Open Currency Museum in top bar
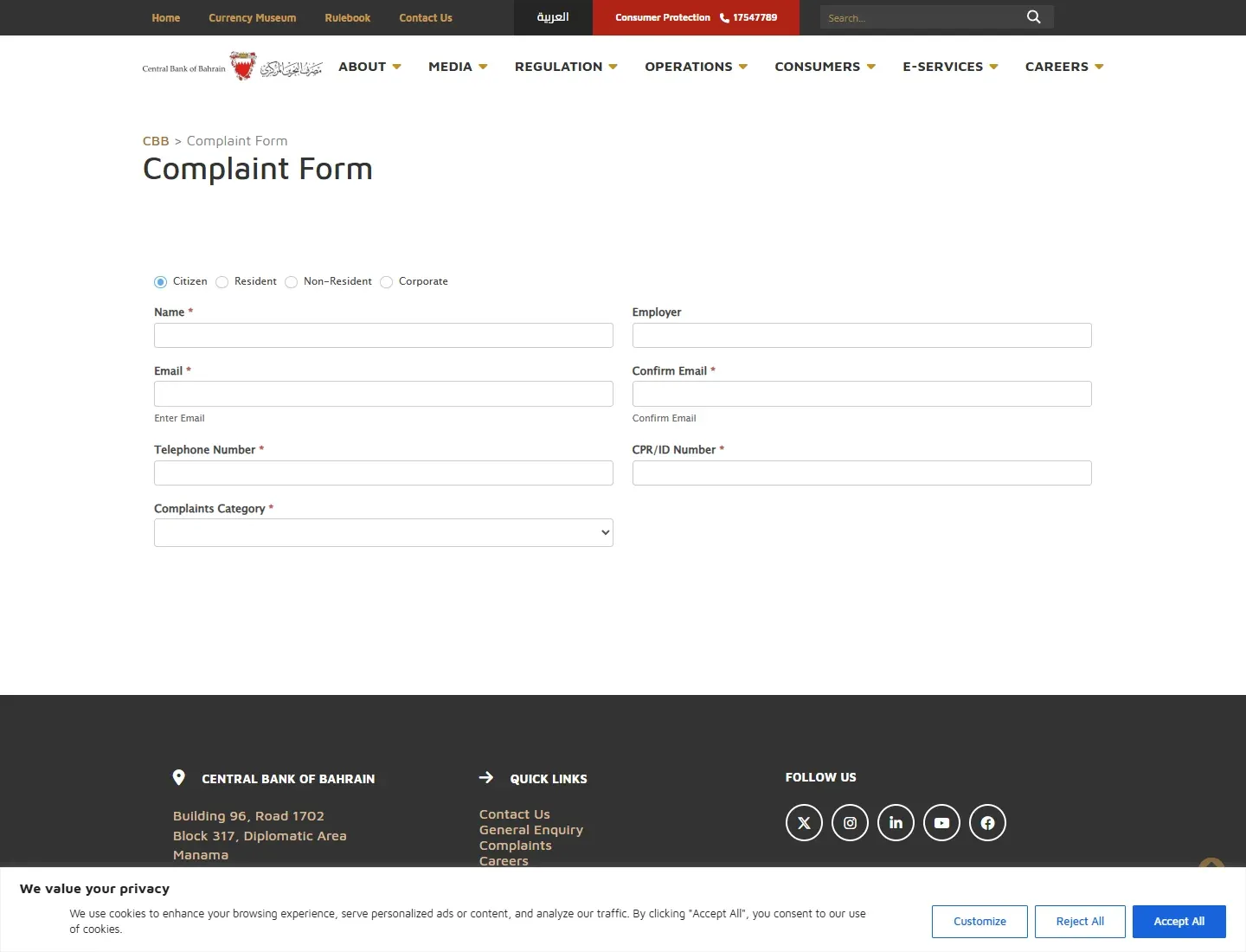The width and height of the screenshot is (1246, 952). tap(252, 17)
